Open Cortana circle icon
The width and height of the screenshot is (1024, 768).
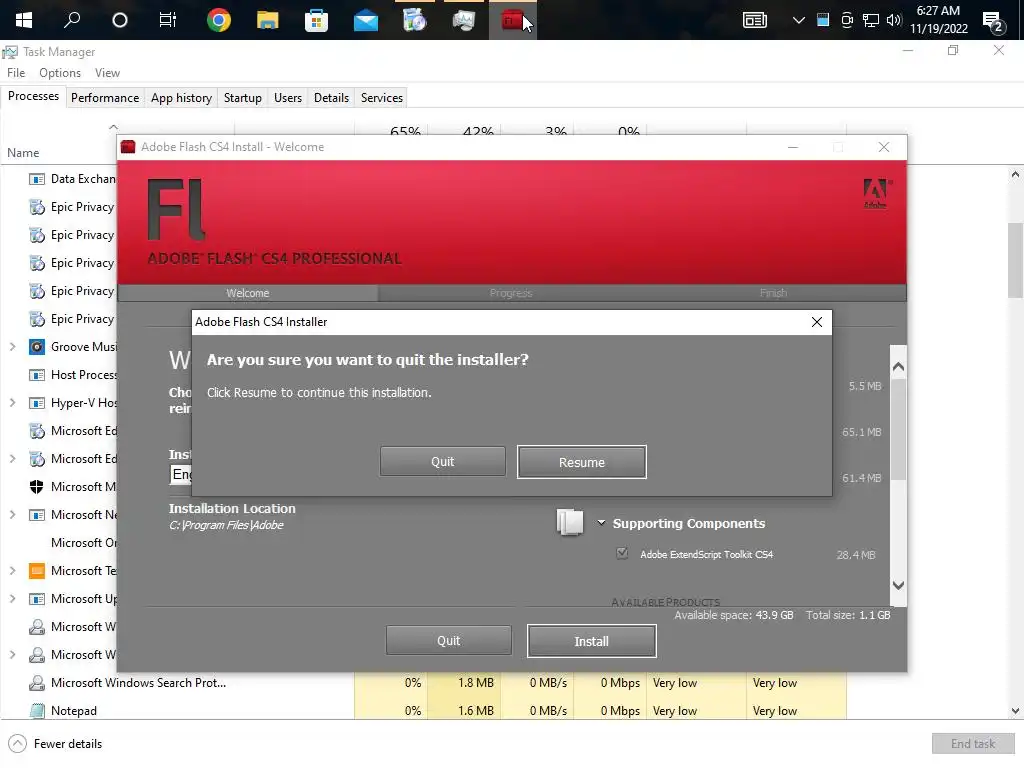coord(120,20)
